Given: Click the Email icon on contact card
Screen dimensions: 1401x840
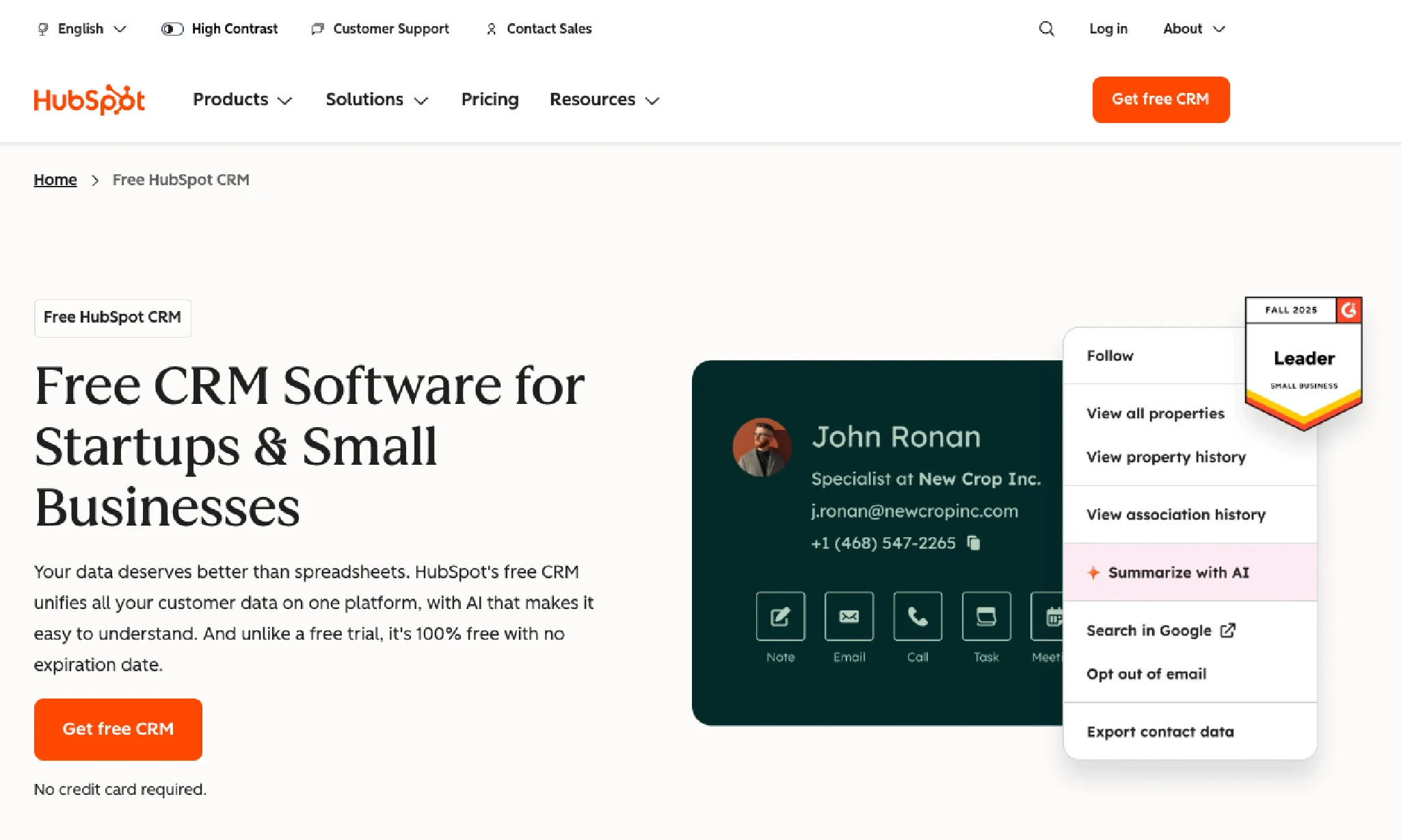Looking at the screenshot, I should (x=849, y=617).
